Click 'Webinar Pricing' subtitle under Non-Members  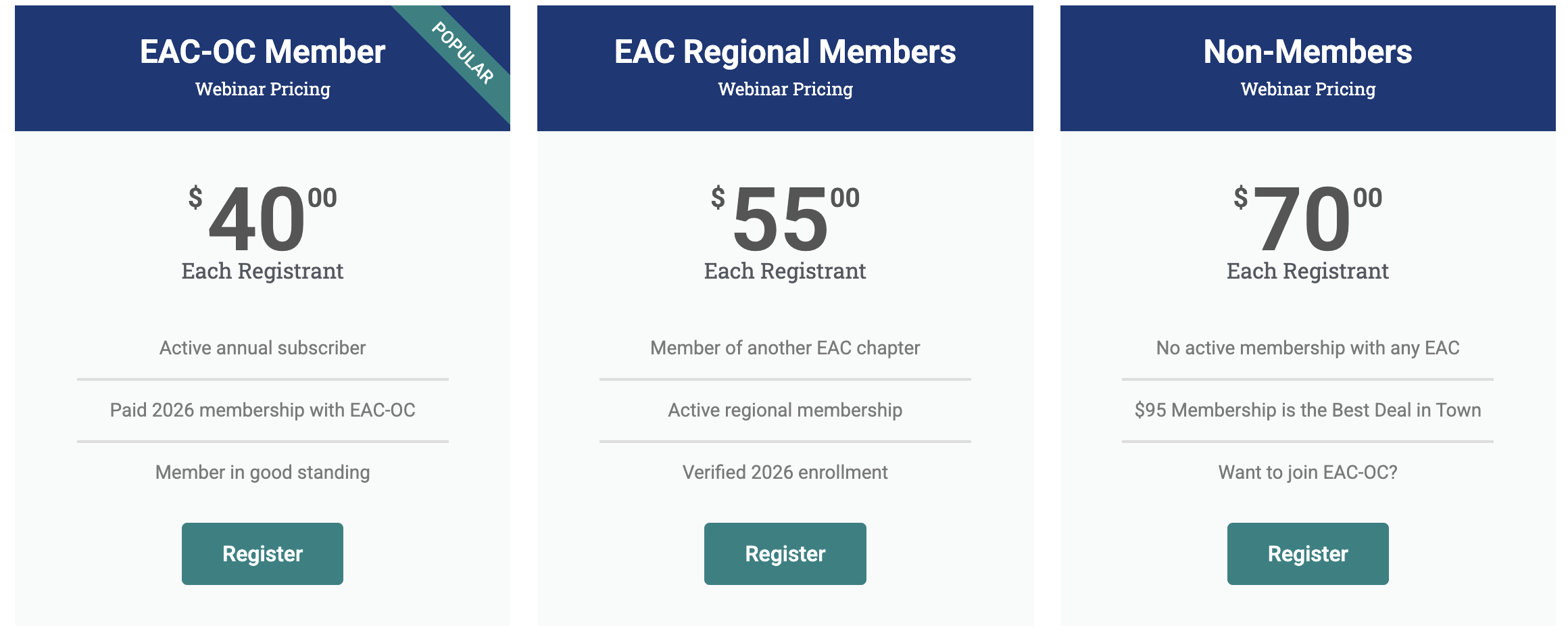pyautogui.click(x=1307, y=89)
